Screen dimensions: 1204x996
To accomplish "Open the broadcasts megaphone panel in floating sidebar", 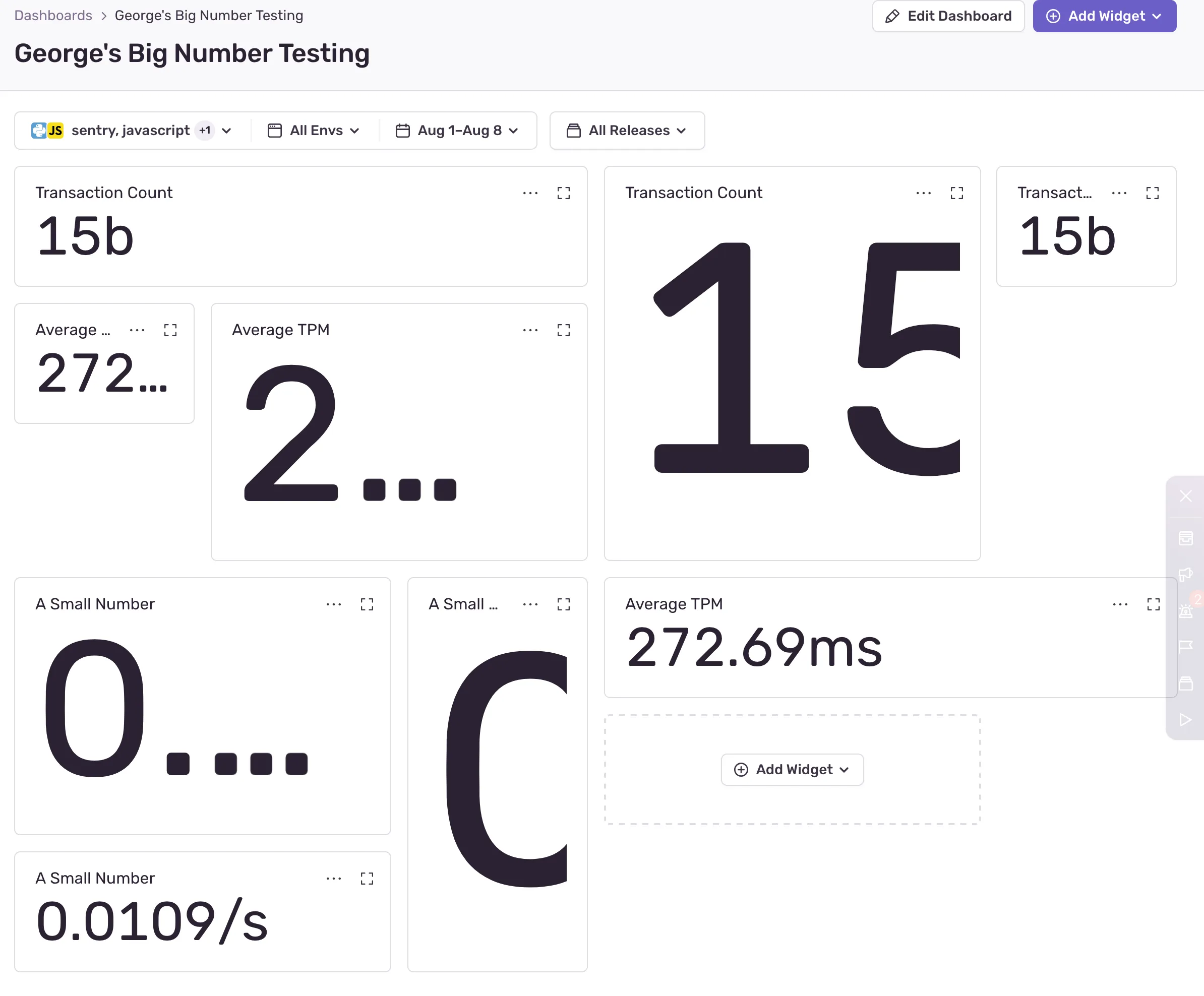I will 1186,574.
